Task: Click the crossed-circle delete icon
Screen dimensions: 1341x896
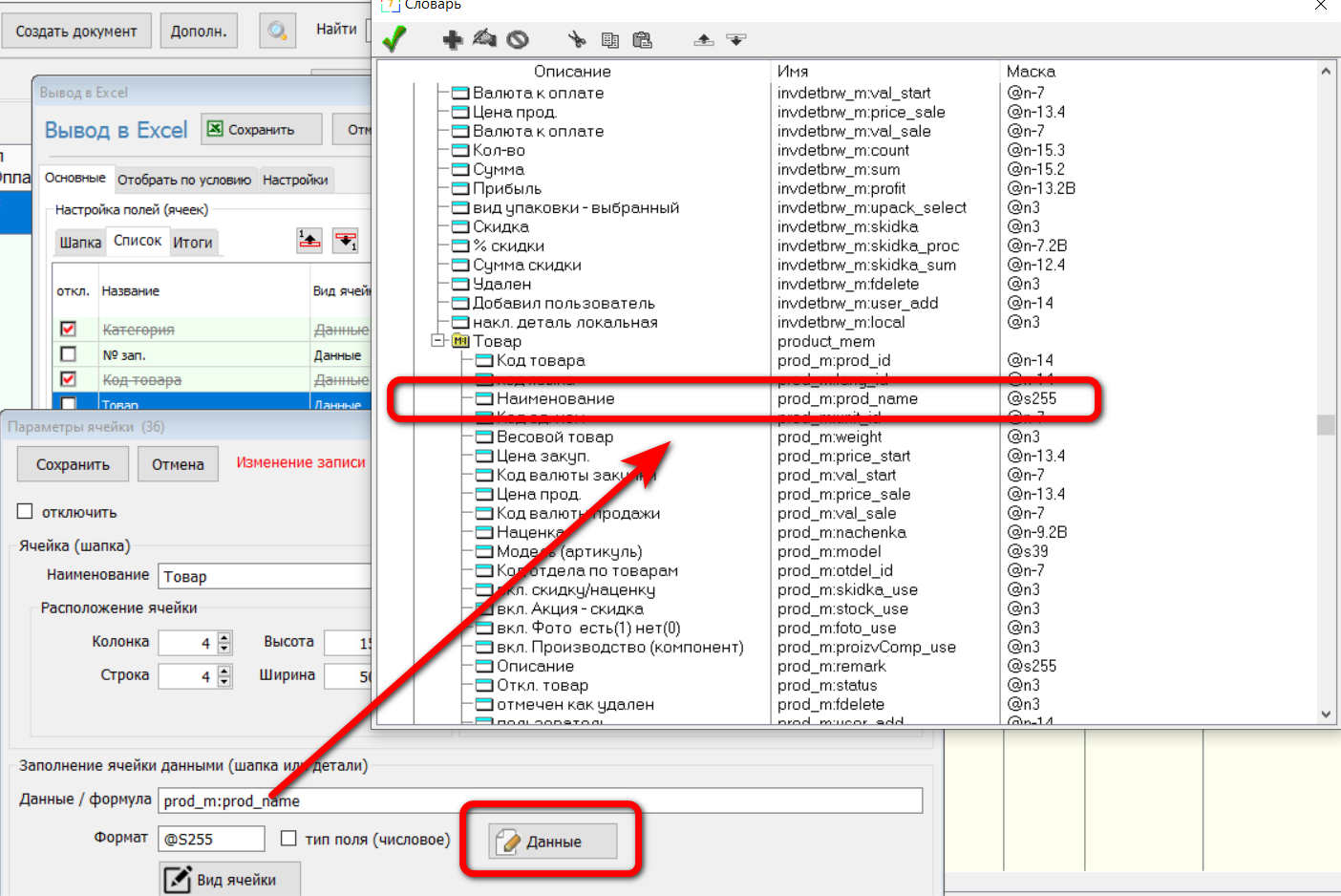Action: pos(518,39)
